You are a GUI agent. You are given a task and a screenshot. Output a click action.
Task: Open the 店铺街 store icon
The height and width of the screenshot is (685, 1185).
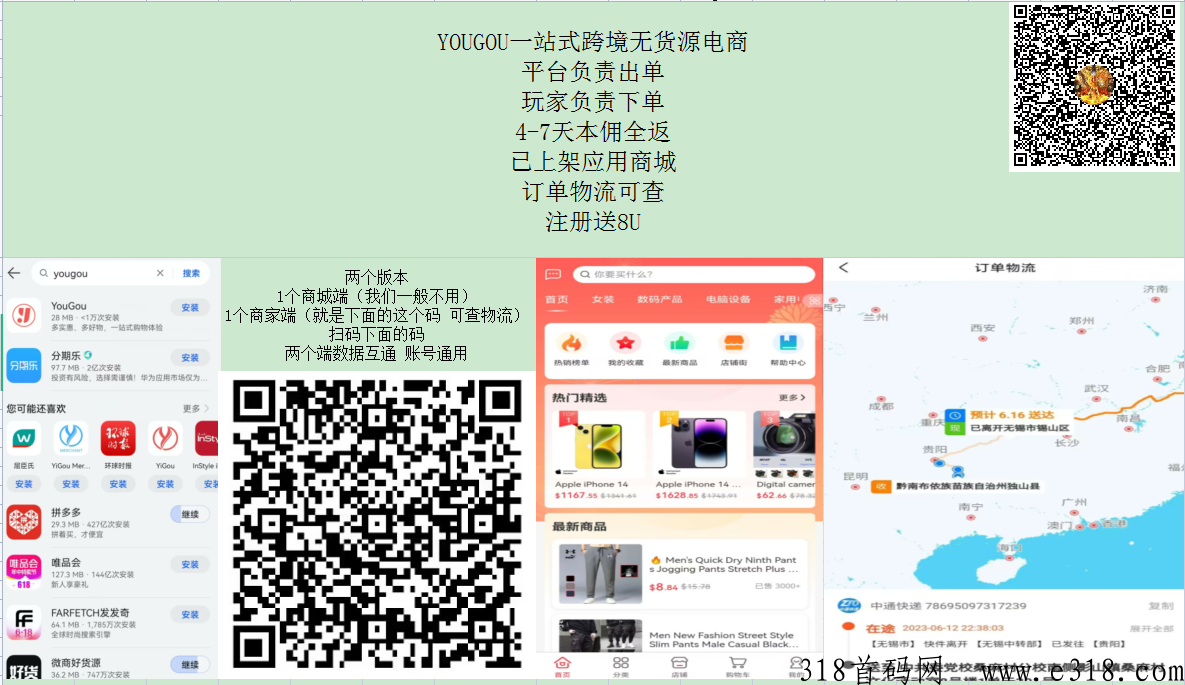click(733, 344)
